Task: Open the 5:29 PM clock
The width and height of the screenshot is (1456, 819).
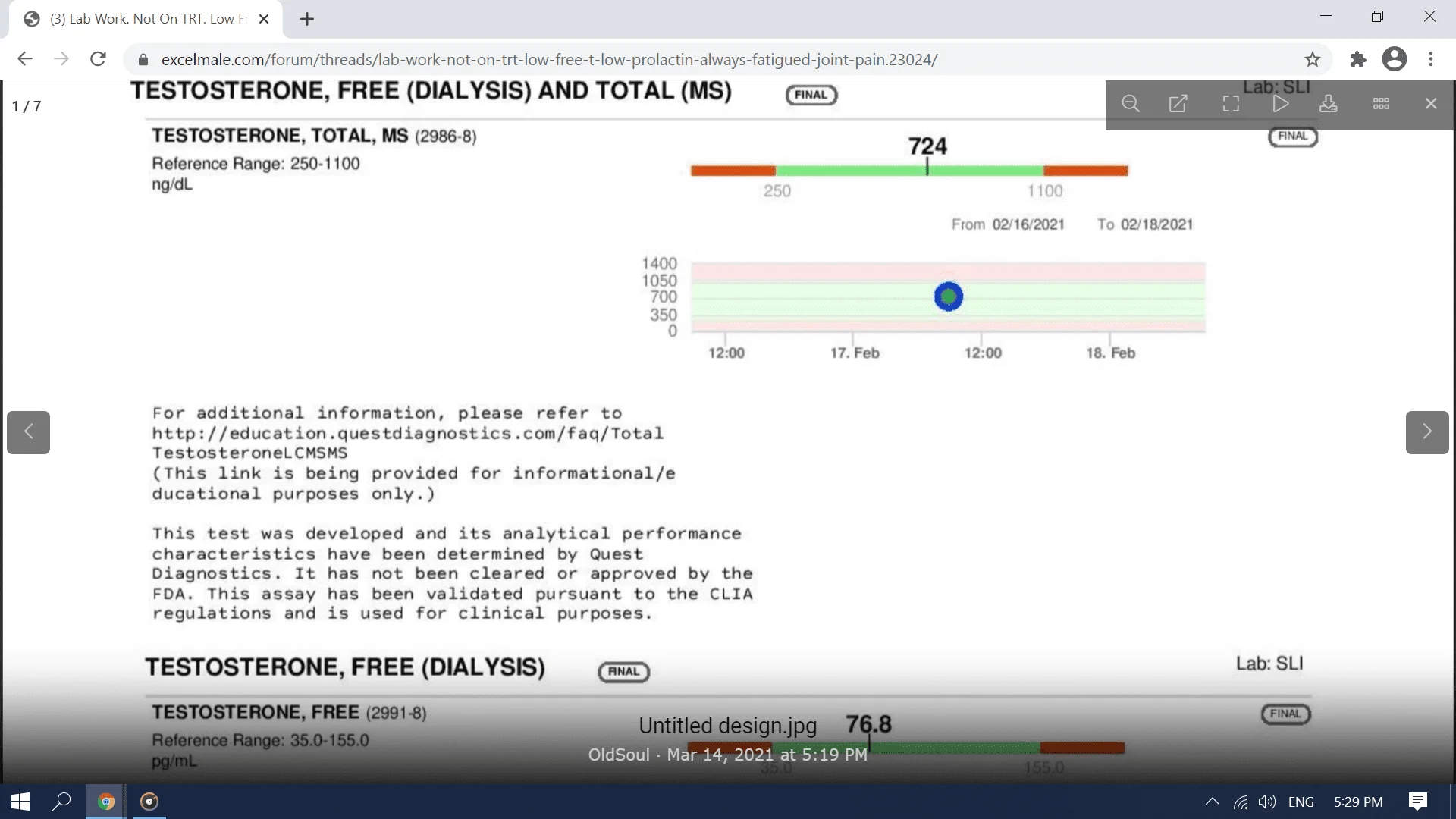Action: [1358, 802]
